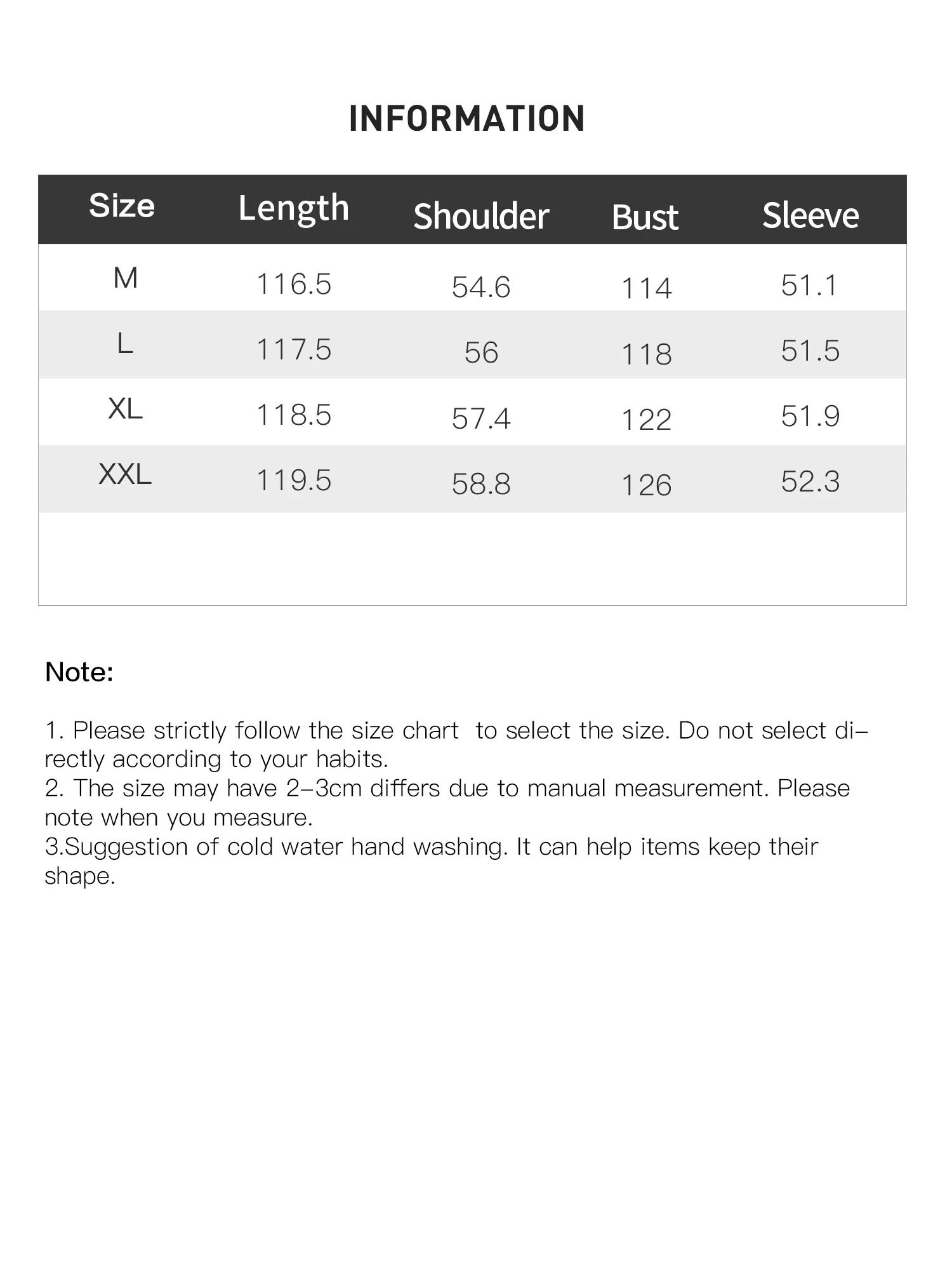Screen dimensions: 952x1270
Task: Click the INFORMATION heading
Action: [x=466, y=119]
